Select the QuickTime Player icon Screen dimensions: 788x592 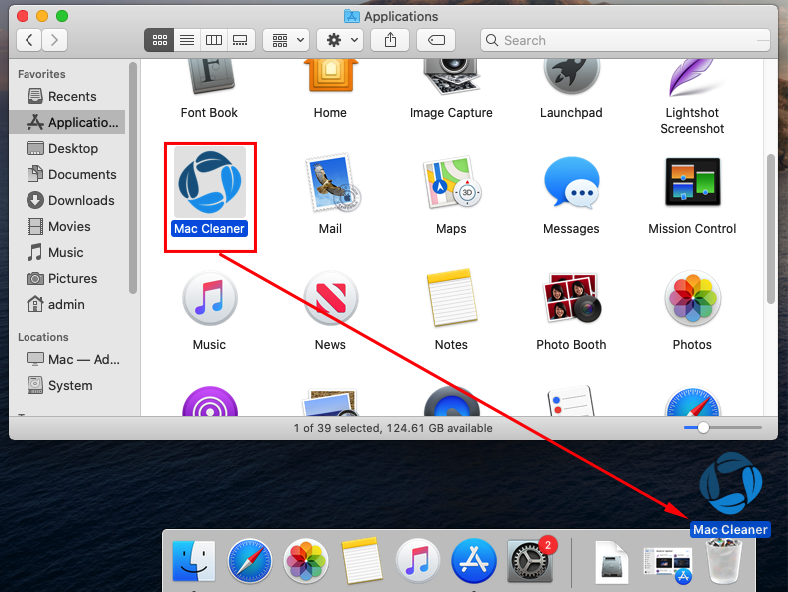(451, 401)
